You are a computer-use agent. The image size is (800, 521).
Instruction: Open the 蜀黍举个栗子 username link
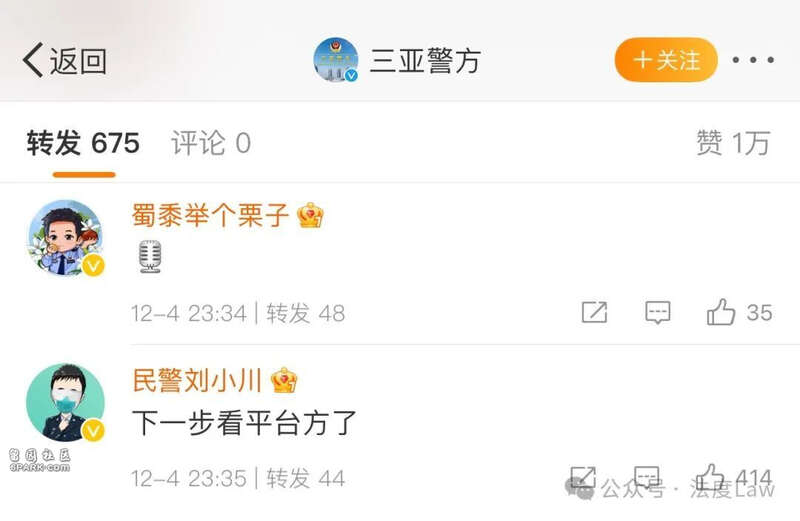pyautogui.click(x=211, y=215)
